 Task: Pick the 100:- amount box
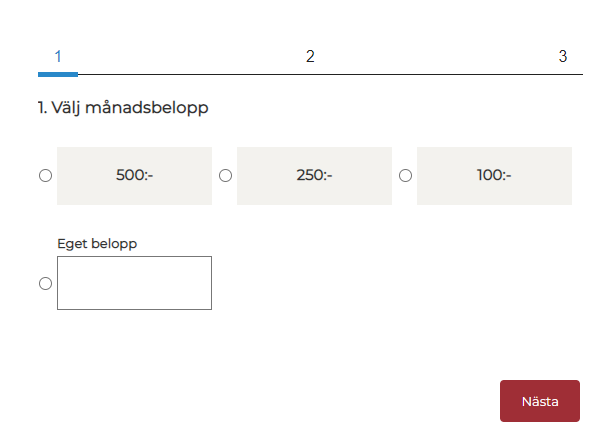click(x=494, y=176)
